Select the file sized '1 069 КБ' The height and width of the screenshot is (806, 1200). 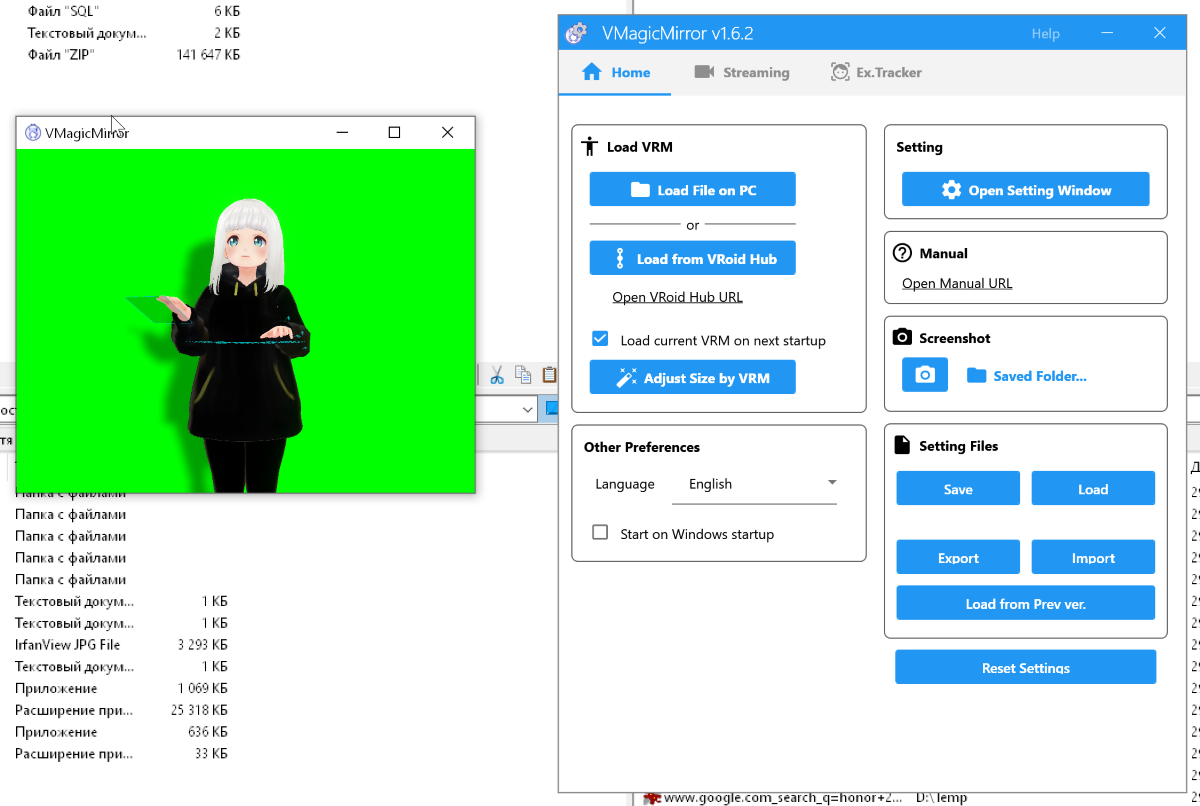point(202,688)
